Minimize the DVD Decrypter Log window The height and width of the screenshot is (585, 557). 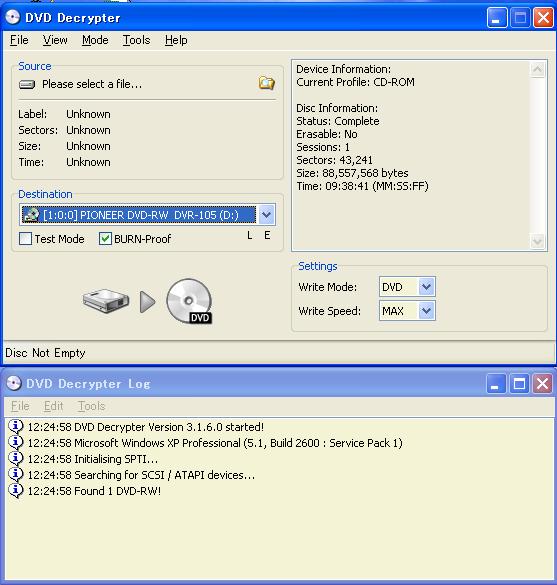point(496,384)
